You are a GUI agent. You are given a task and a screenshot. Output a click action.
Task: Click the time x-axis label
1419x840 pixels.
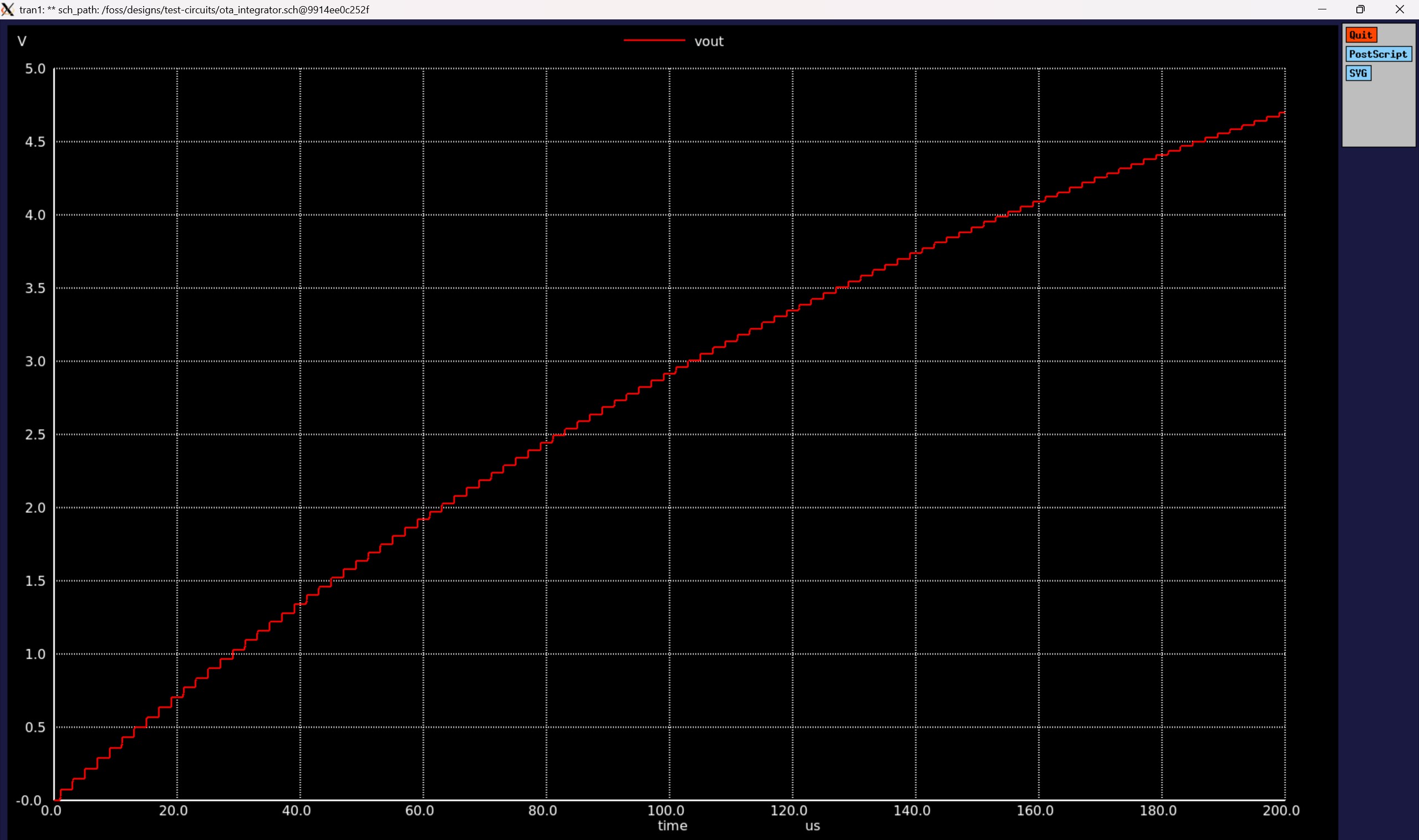672,825
